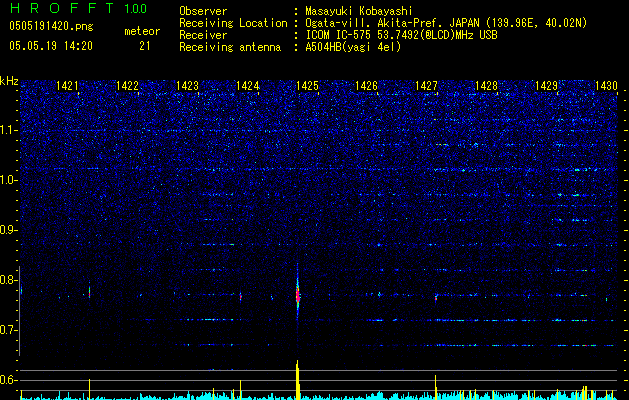Select the ICOM IC-575 receiver description

401,35
